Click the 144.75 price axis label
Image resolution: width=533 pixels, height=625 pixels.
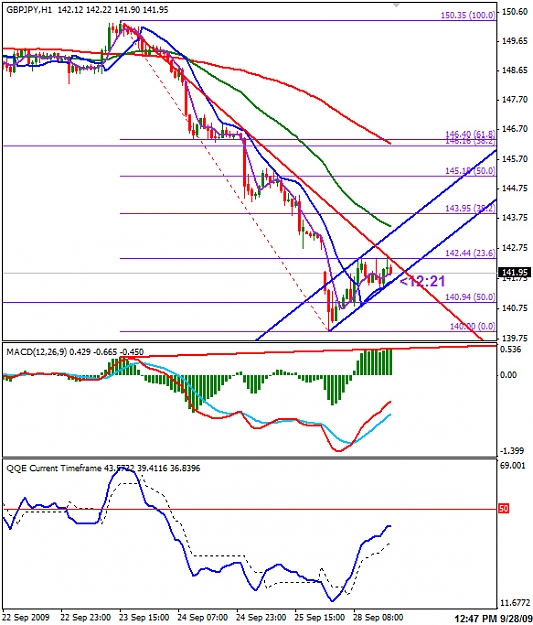[514, 189]
